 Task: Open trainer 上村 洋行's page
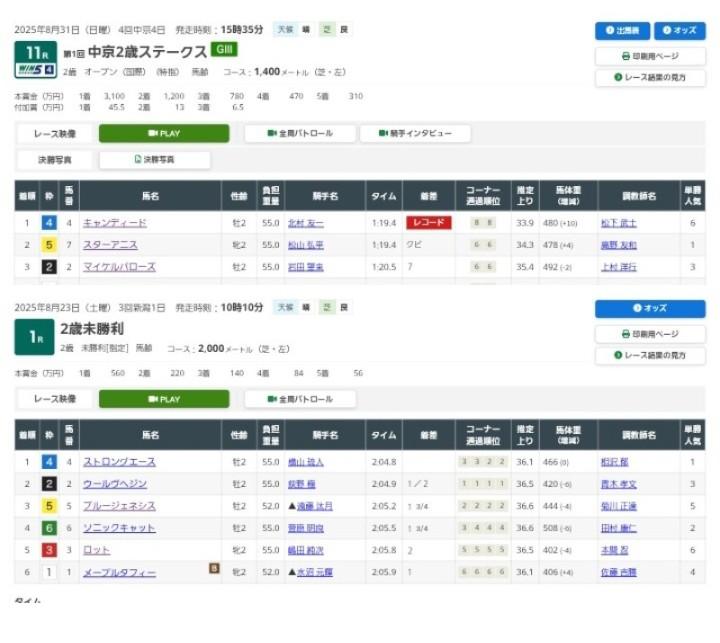(617, 267)
